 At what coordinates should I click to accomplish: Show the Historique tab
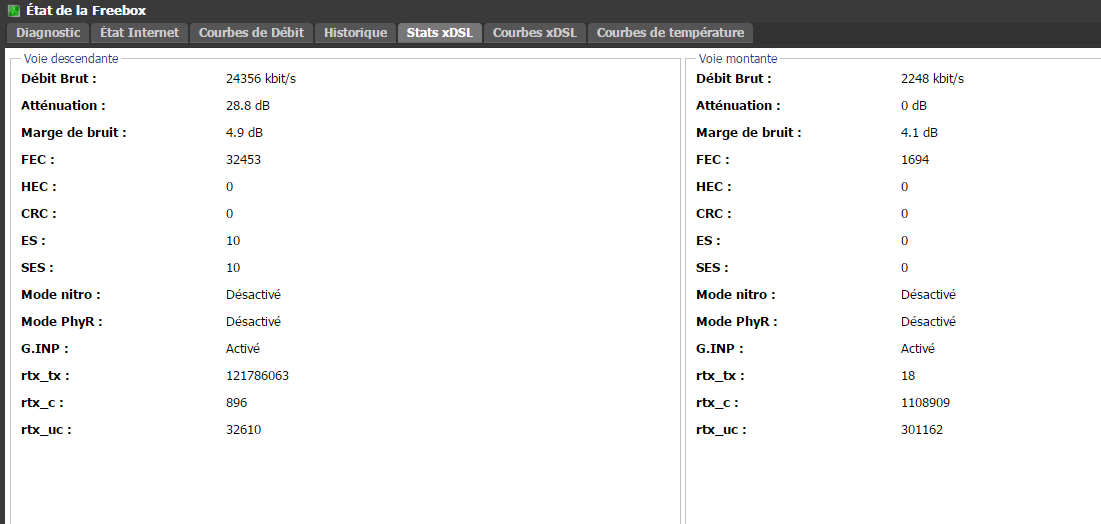tap(355, 33)
